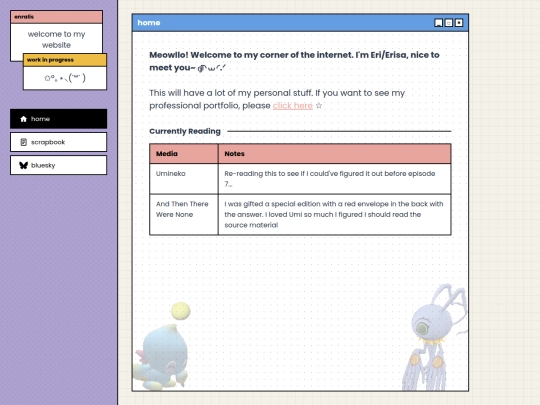The width and height of the screenshot is (540, 405).
Task: Click the 'Meowllo! Welcome' greeting heading
Action: tap(294, 61)
